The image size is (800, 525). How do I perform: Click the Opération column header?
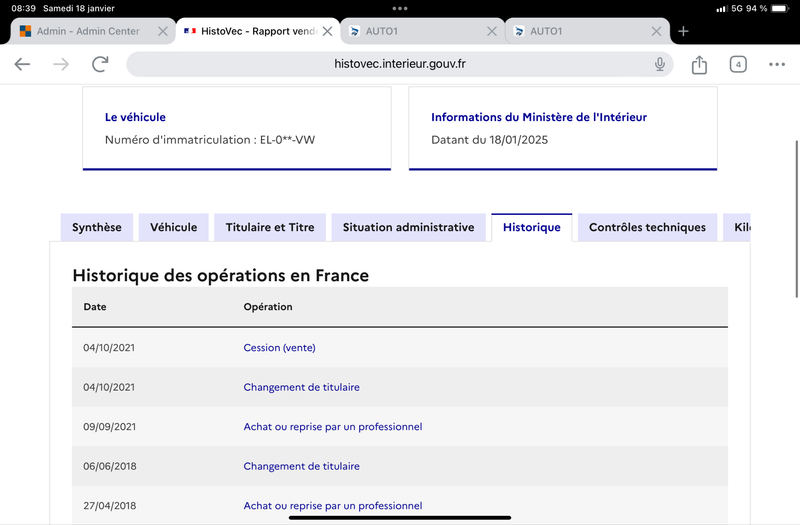[268, 307]
